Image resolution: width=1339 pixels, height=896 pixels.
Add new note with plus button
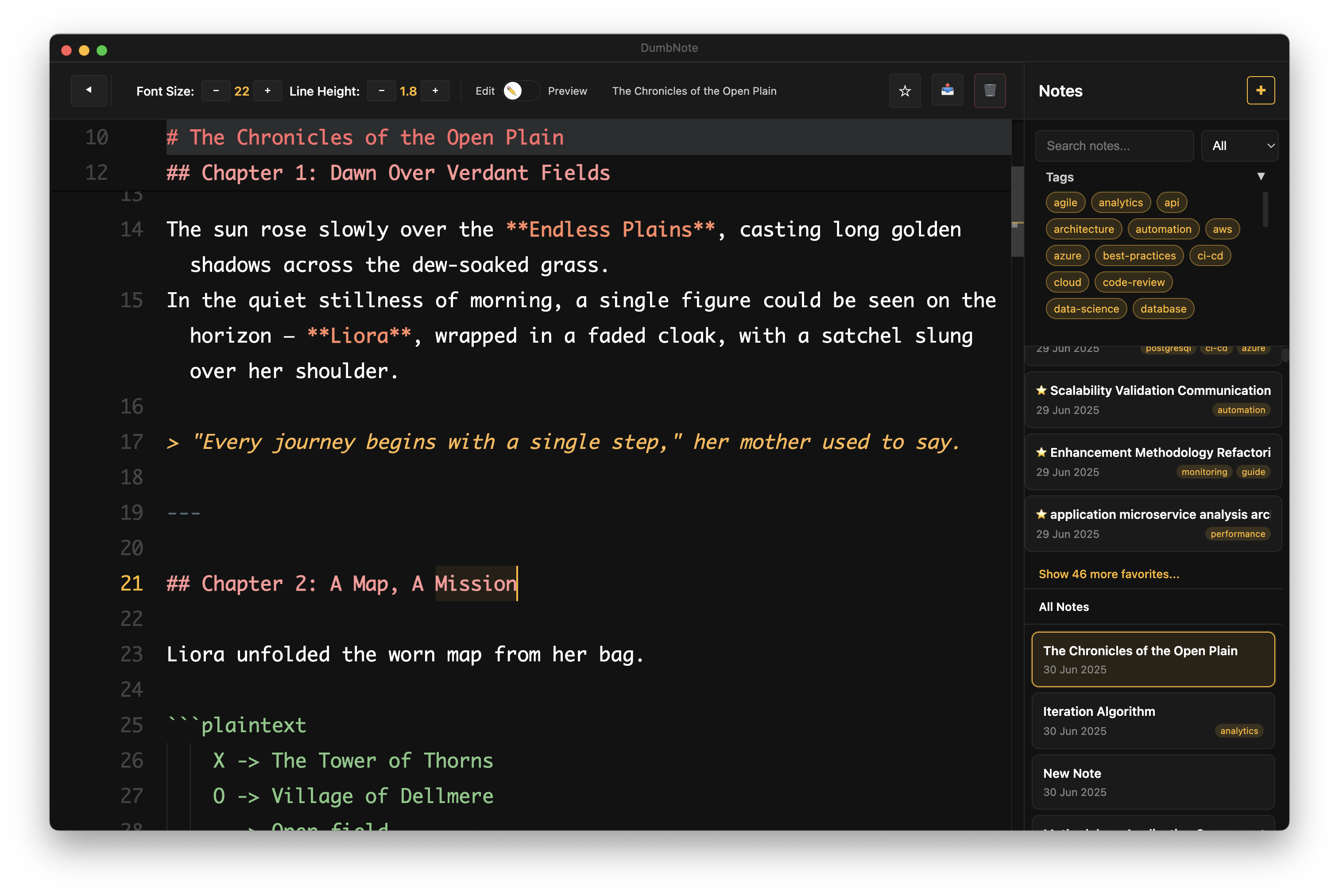click(1260, 90)
